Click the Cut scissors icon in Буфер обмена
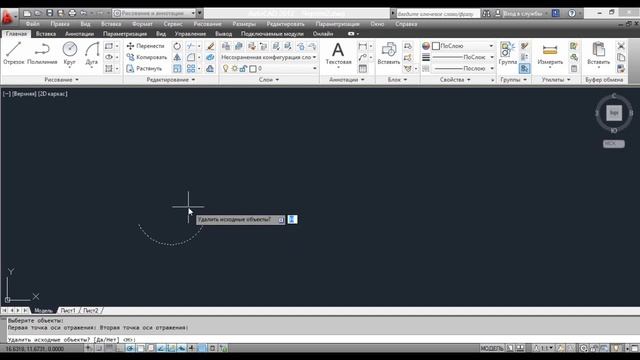The image size is (640, 360). [621, 46]
